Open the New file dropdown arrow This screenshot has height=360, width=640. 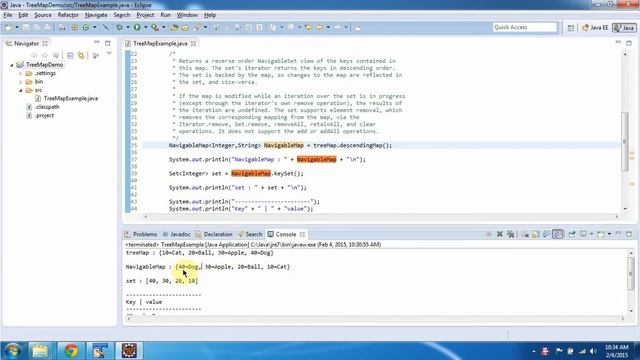pyautogui.click(x=17, y=27)
